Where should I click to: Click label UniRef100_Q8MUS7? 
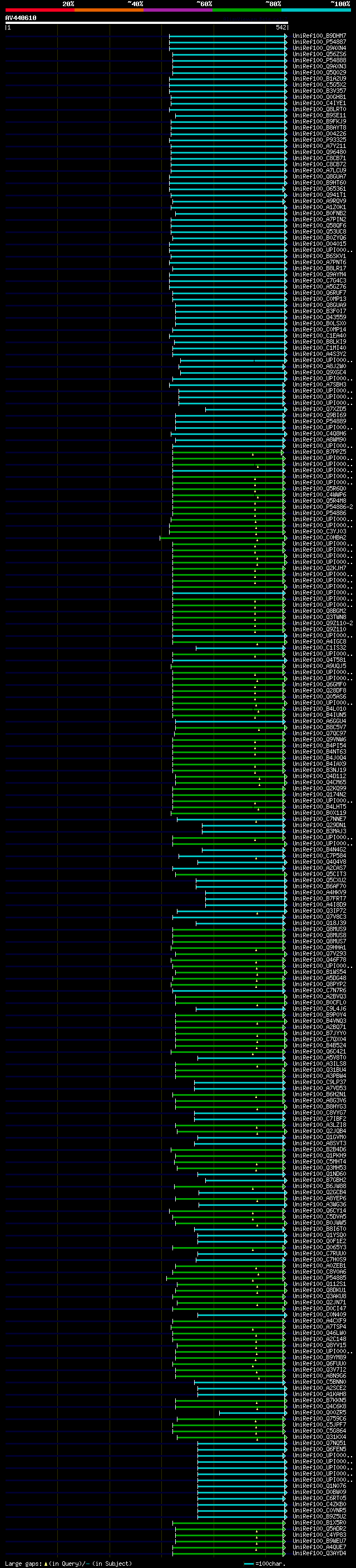pyautogui.click(x=319, y=941)
